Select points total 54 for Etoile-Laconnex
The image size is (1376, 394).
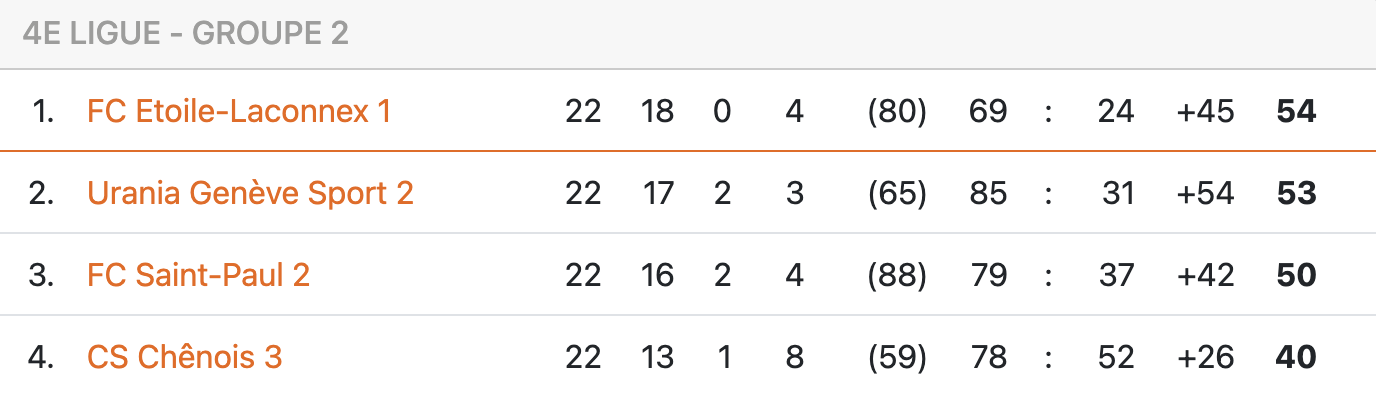pos(1297,111)
